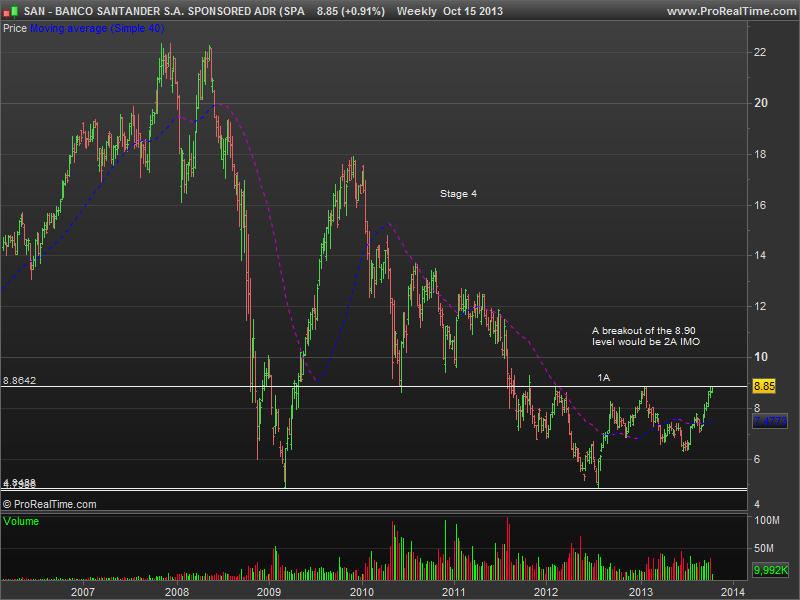Screen dimensions: 800x600
Task: Click the chart title 'SAN - BANCO SANTANDER S.A. SPONSORED ADR'
Action: [x=164, y=11]
